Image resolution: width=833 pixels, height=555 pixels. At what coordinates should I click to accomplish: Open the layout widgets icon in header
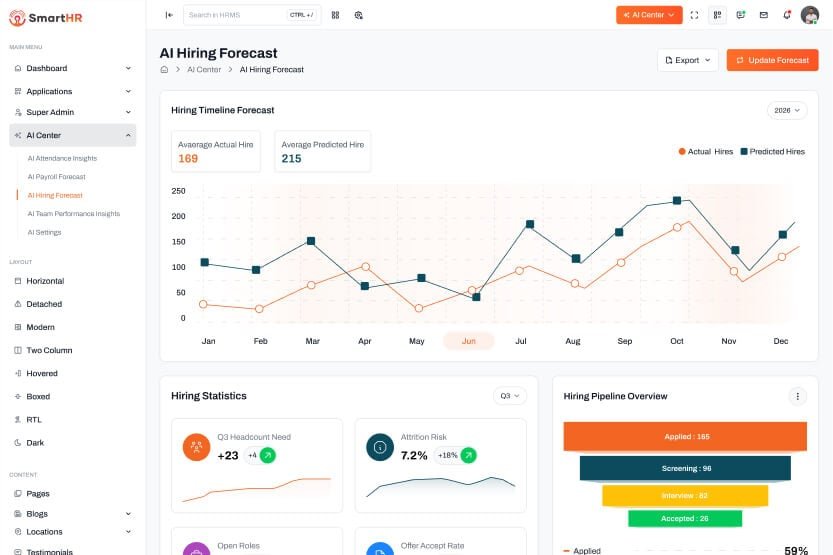717,15
